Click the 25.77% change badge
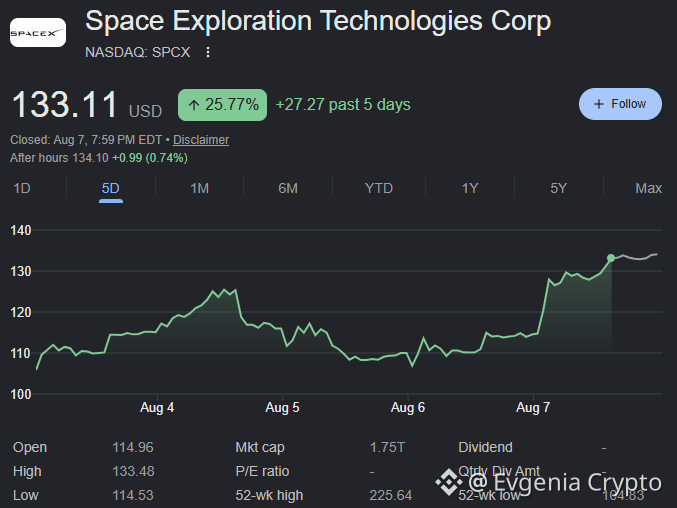Viewport: 677px width, 508px height. (222, 105)
